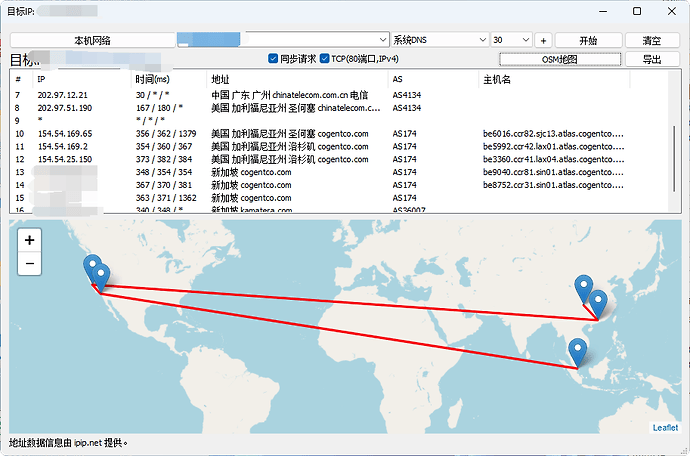Click the map zoom in plus button
This screenshot has height=456, width=690.
point(29,240)
